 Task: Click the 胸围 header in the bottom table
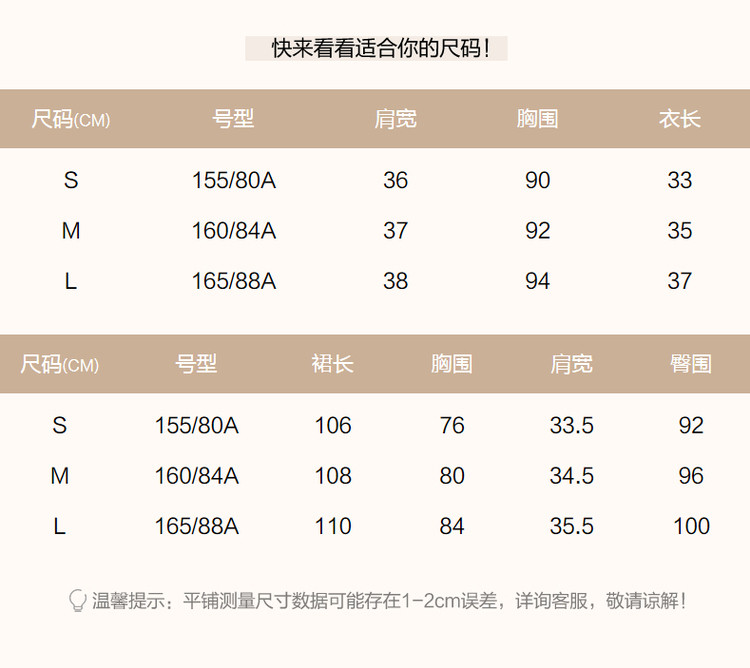[452, 364]
